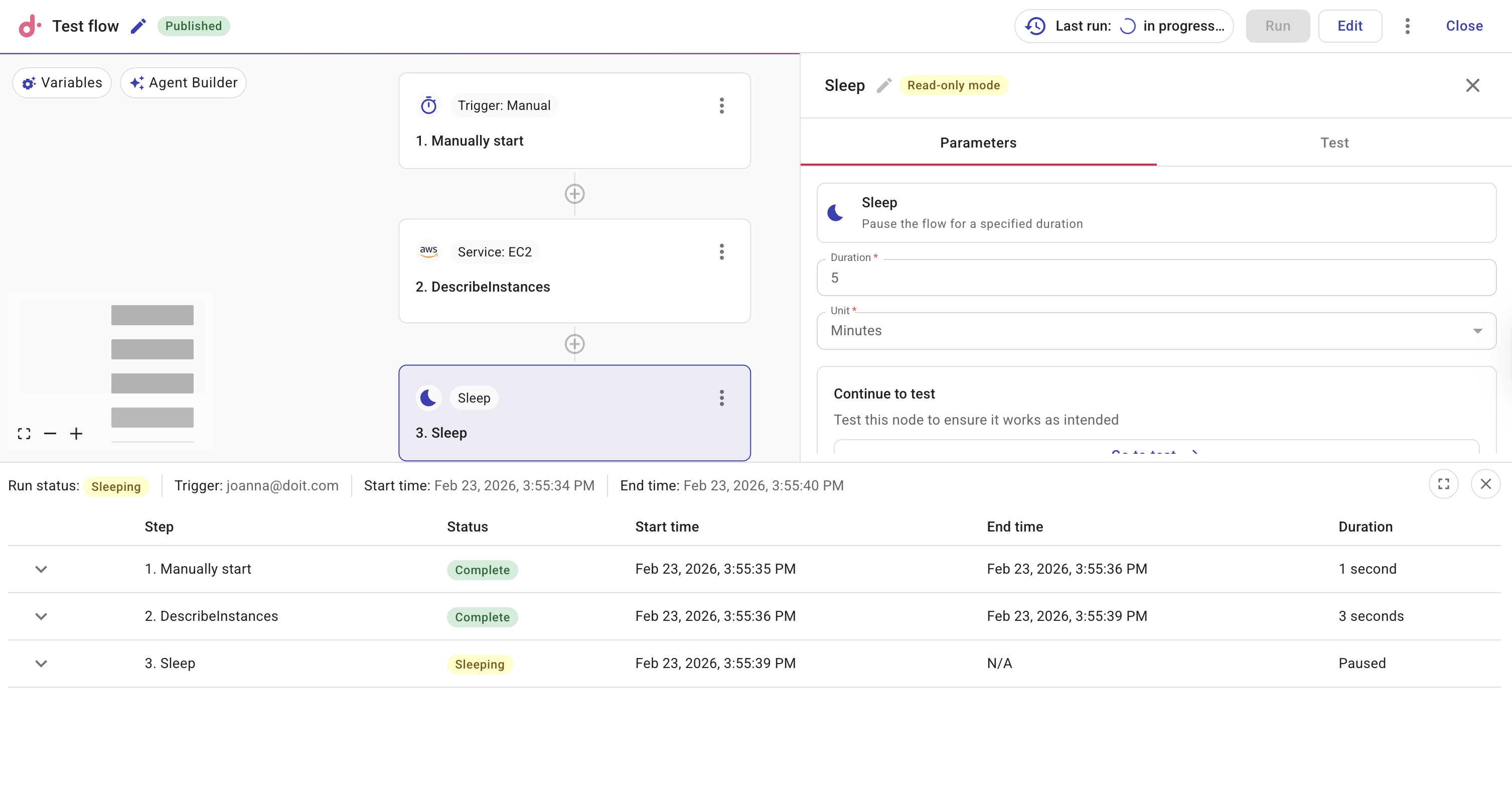This screenshot has height=793, width=1512.
Task: Click the AWS EC2 service icon
Action: coord(428,251)
